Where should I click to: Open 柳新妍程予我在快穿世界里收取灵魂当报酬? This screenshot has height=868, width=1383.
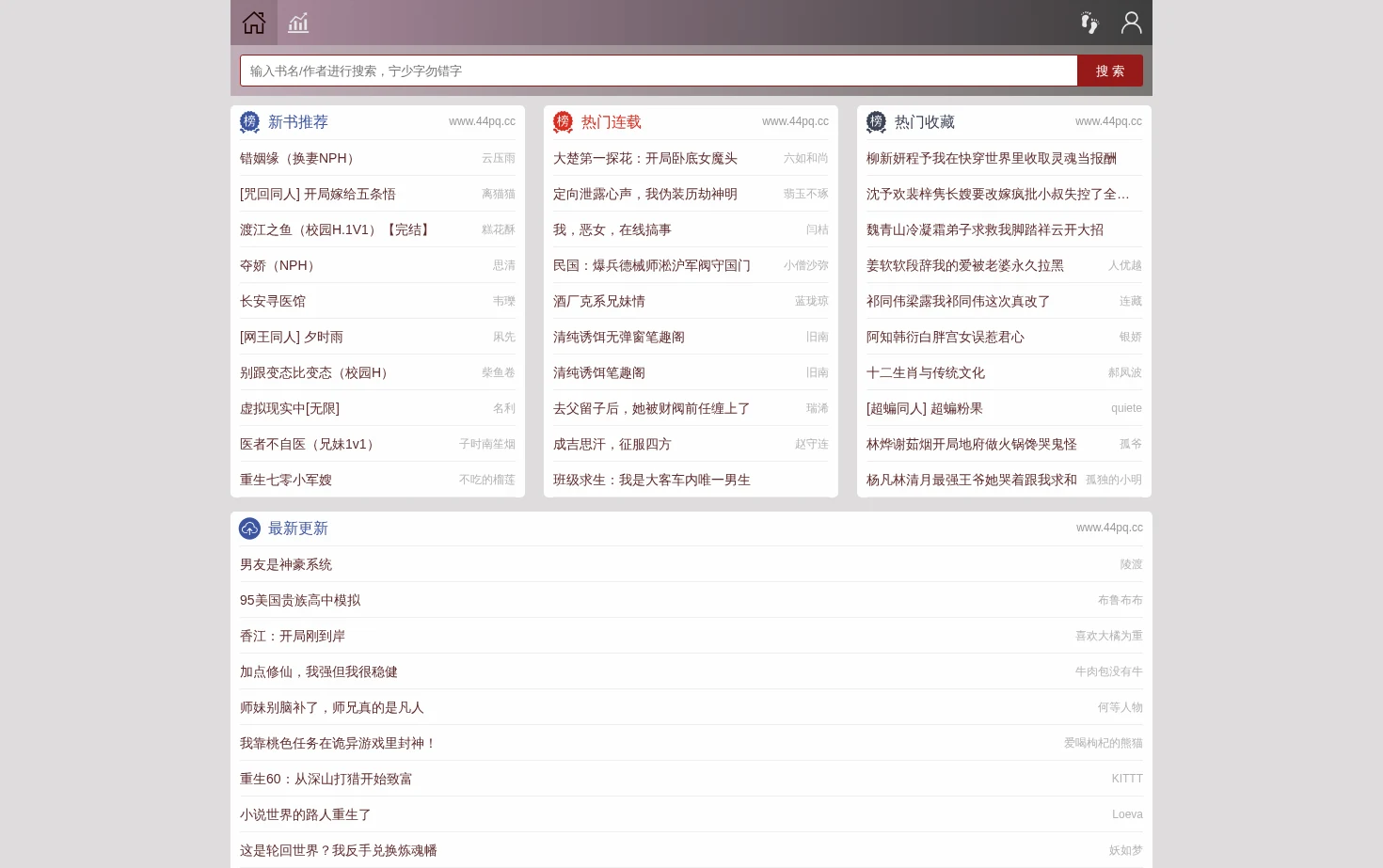pyautogui.click(x=992, y=158)
